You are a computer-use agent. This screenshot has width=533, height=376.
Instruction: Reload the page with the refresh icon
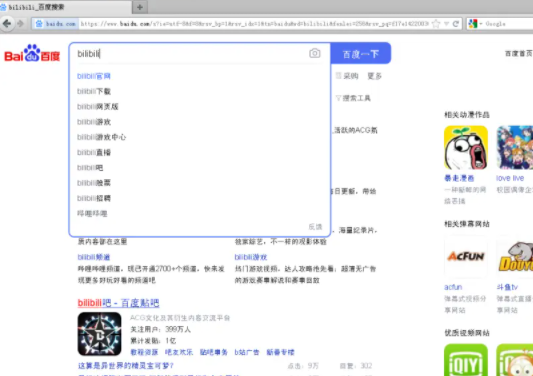[456, 23]
